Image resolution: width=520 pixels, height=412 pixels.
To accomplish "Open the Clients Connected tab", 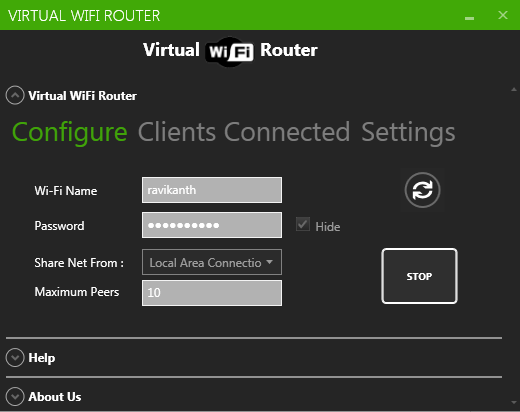I will [x=244, y=132].
